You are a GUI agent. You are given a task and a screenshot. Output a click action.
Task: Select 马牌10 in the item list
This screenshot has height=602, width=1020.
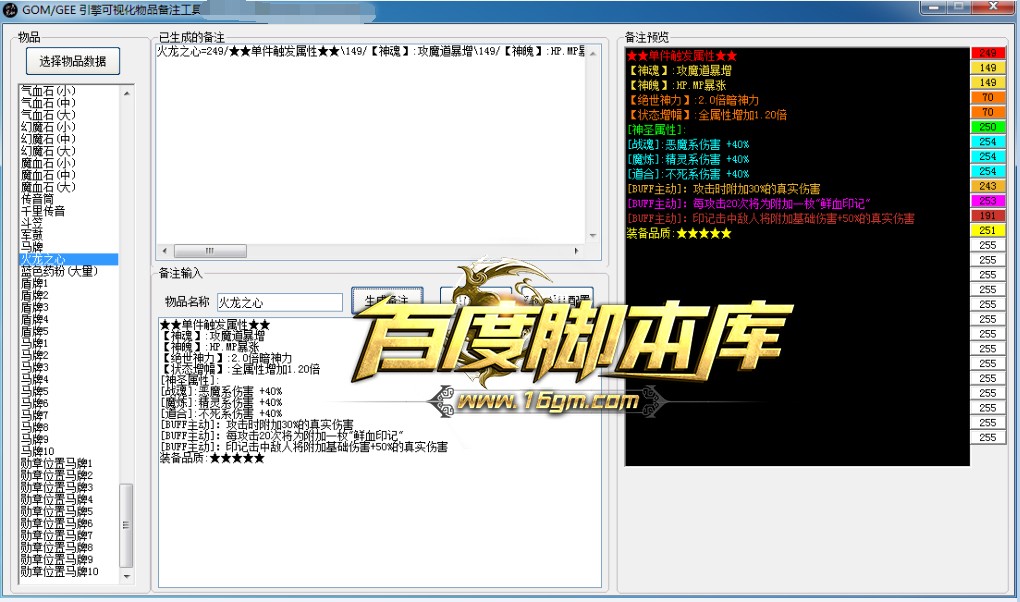(x=37, y=451)
